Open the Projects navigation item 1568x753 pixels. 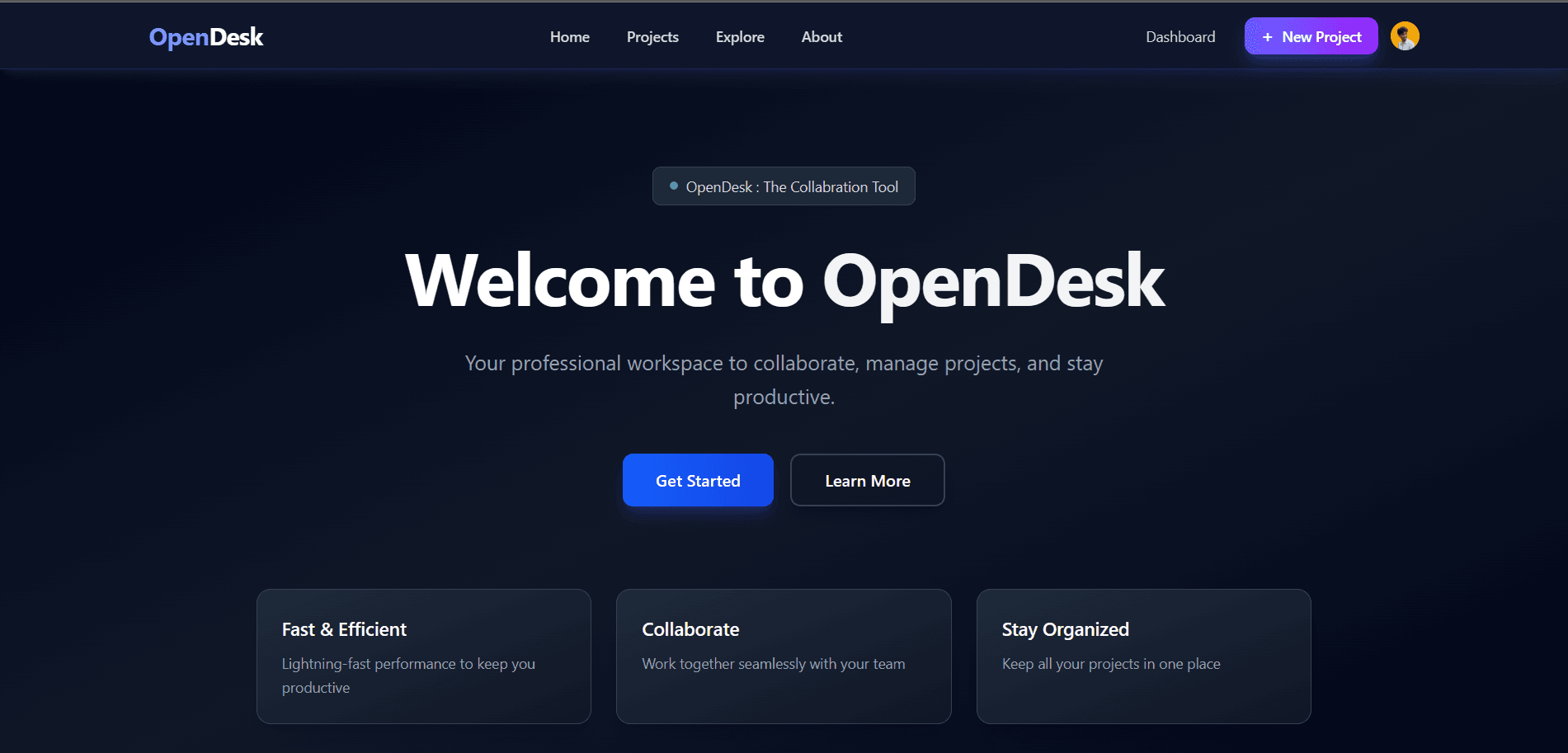[x=652, y=36]
